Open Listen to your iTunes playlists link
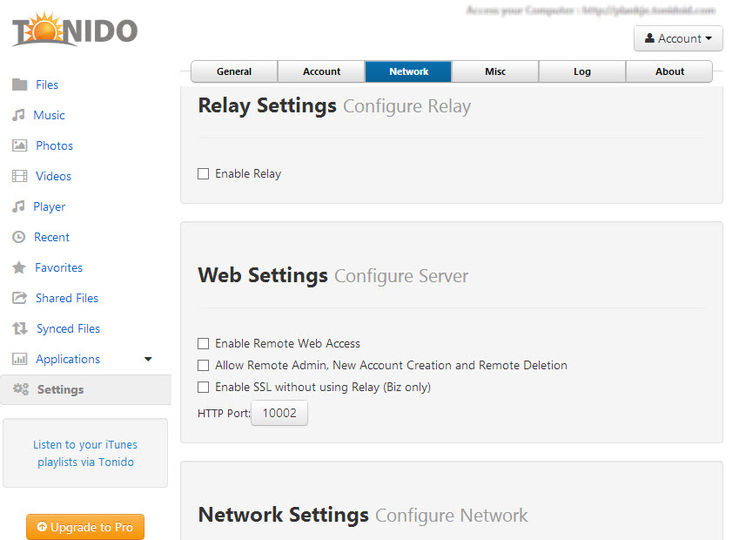The image size is (739, 540). pos(85,453)
